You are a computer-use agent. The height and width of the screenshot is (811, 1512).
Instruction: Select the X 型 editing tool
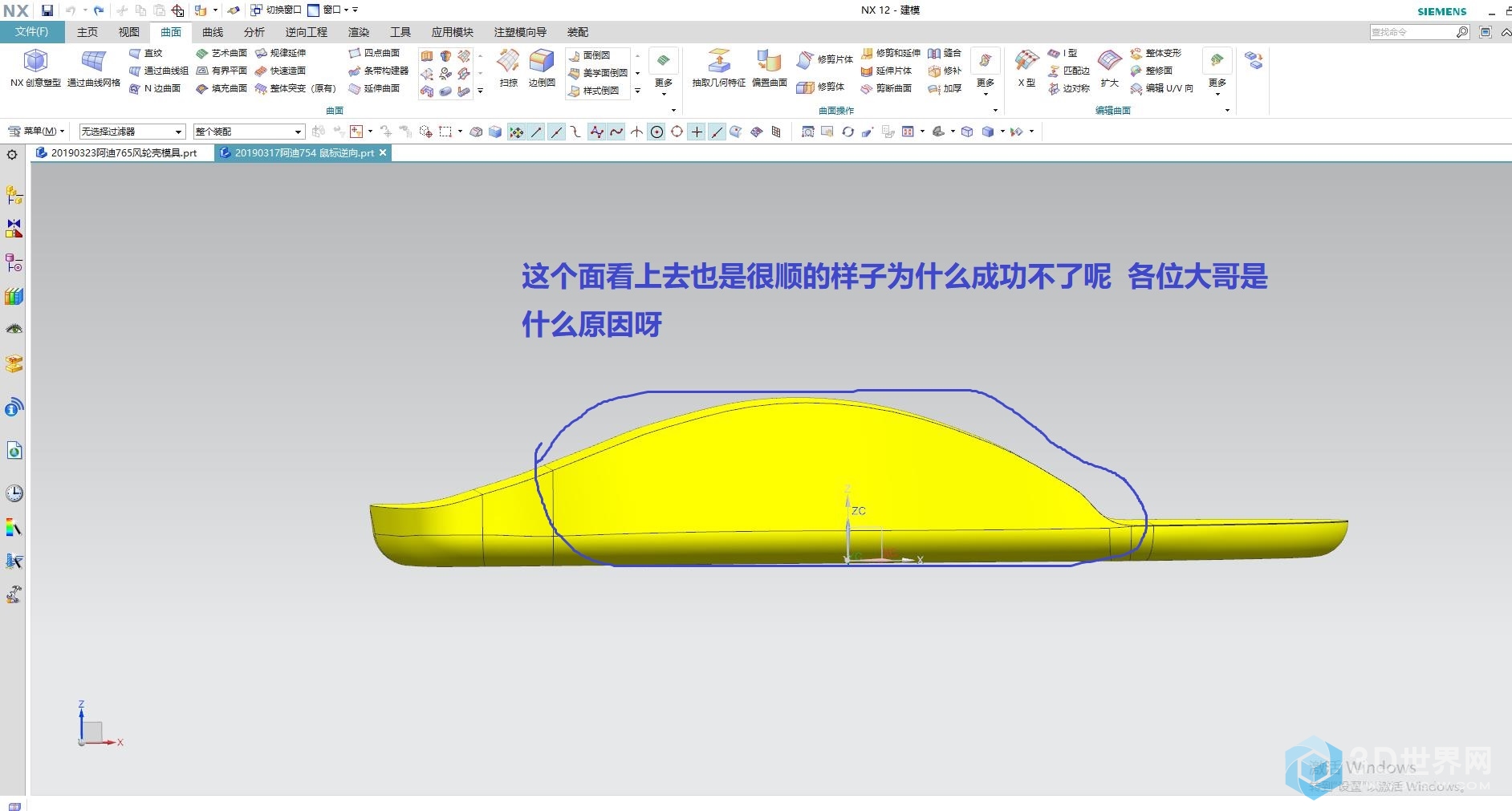point(1026,68)
